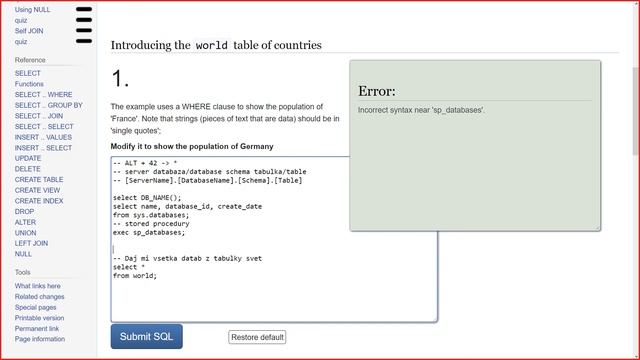
Task: Click the page's vertical scrollbar thumb
Action: pyautogui.click(x=636, y=111)
